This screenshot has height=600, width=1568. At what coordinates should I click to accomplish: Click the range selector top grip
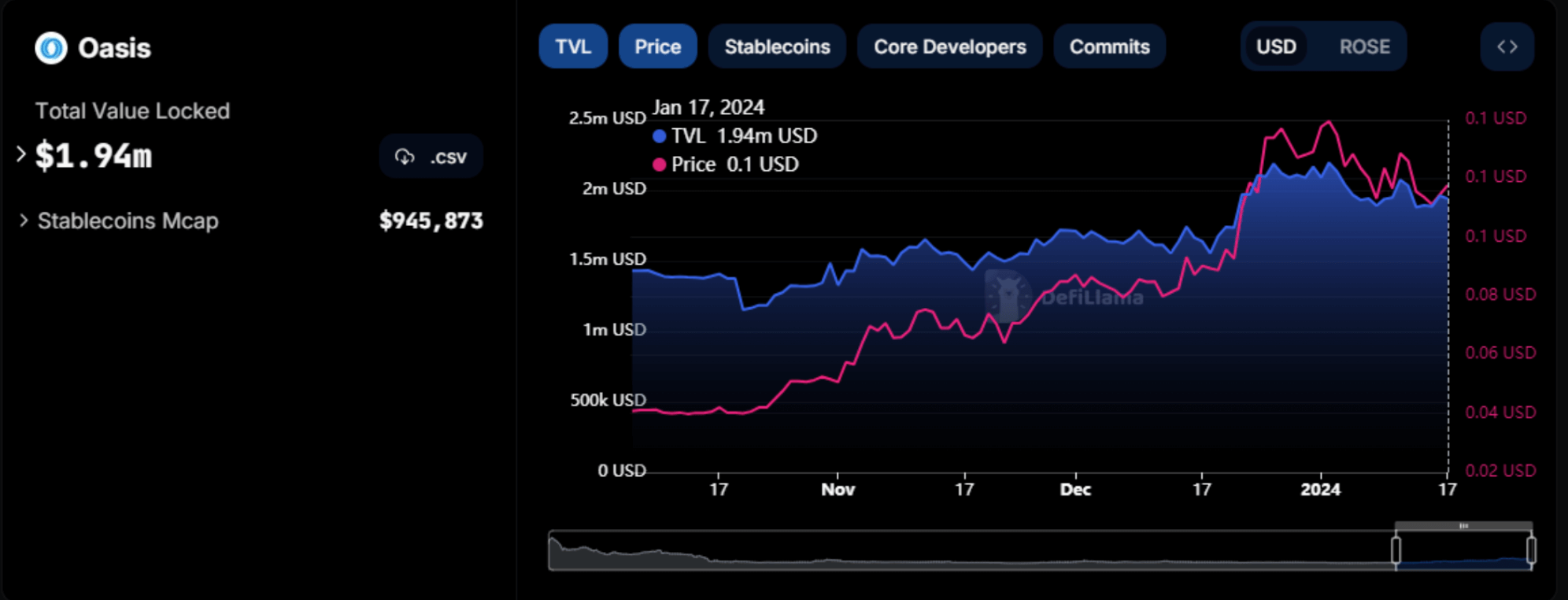[x=1463, y=525]
